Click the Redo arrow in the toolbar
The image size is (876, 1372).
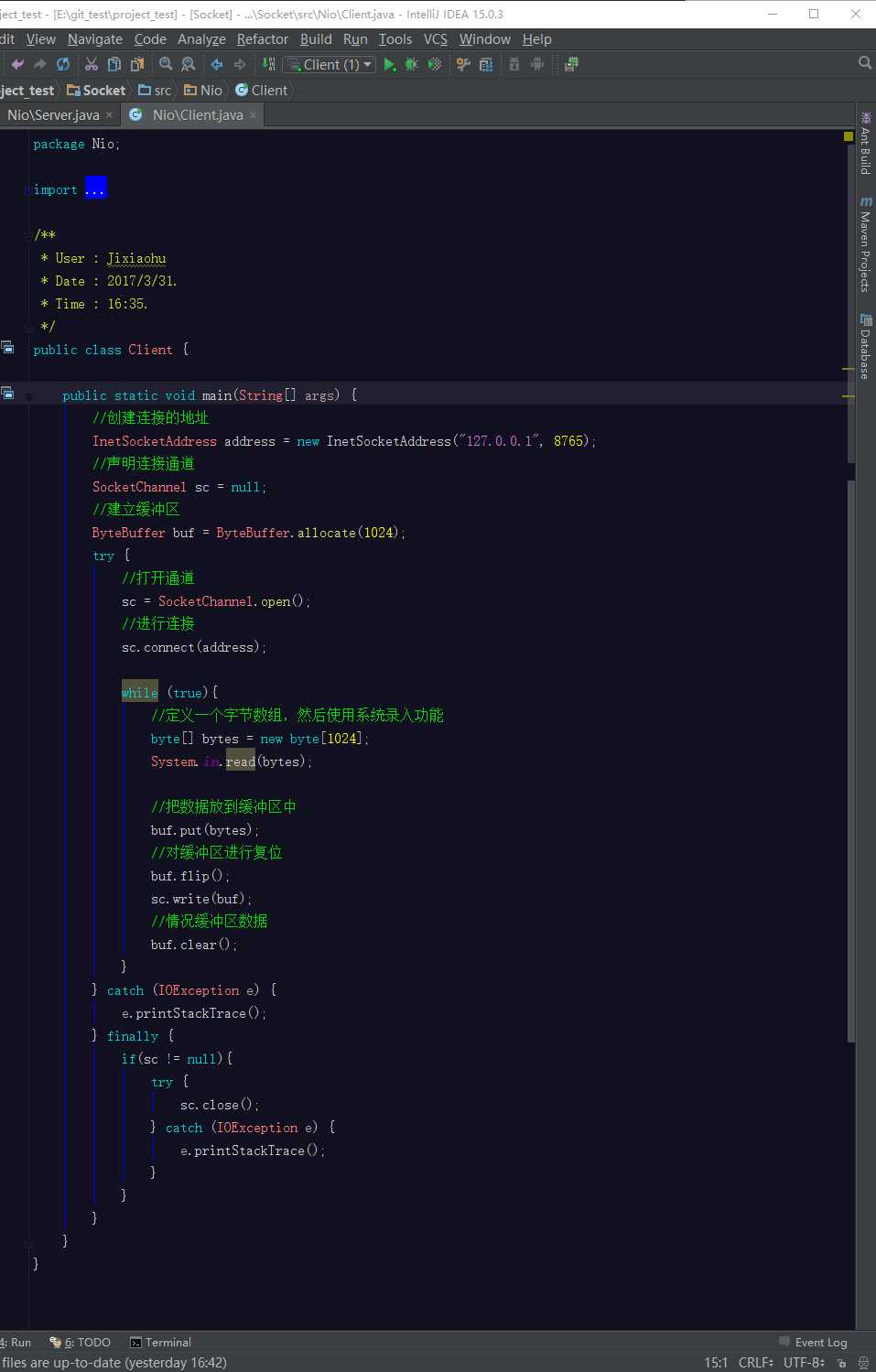click(39, 64)
